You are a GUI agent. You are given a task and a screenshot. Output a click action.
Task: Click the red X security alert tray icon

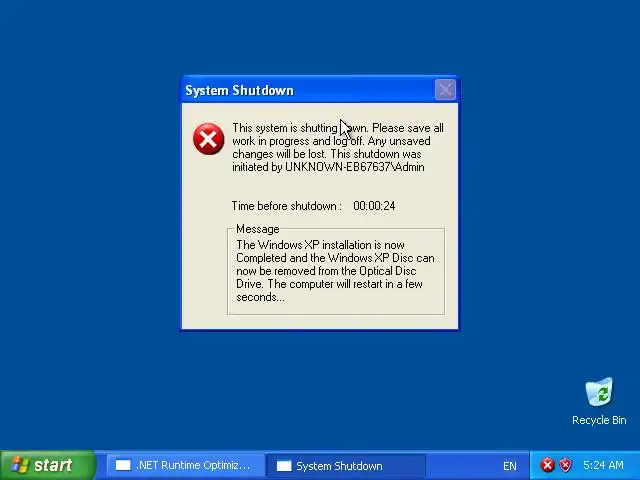coord(548,465)
